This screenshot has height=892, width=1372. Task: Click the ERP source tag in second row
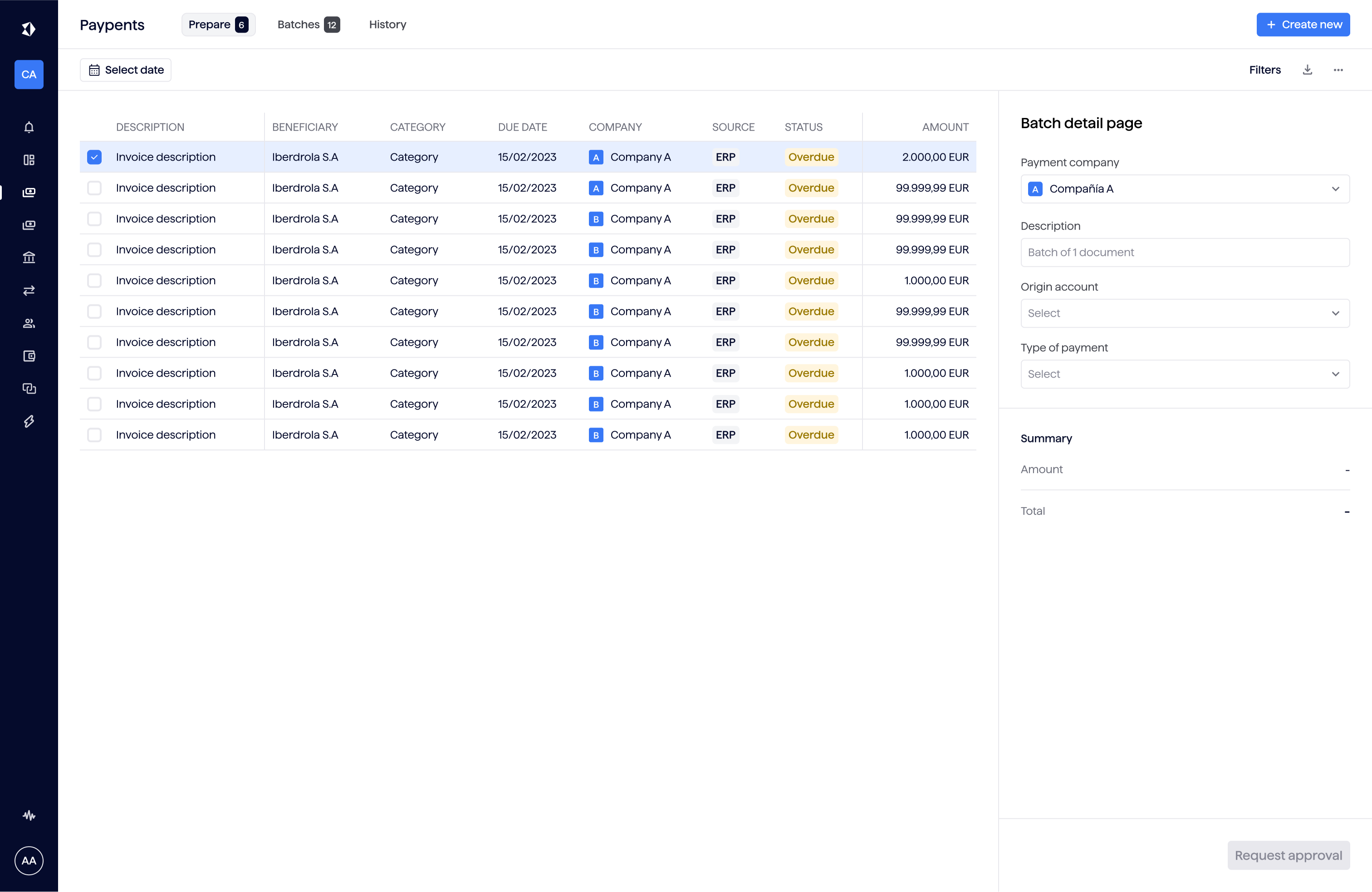725,188
